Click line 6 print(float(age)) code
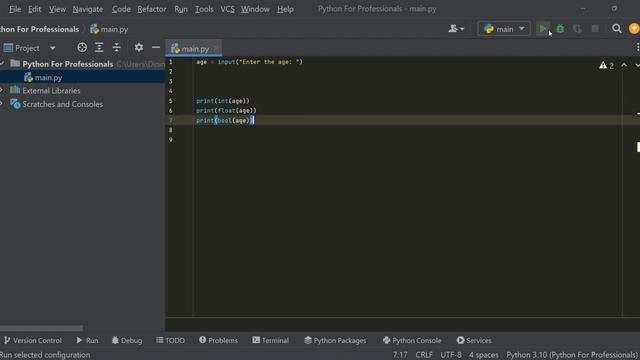640x360 pixels. click(226, 111)
